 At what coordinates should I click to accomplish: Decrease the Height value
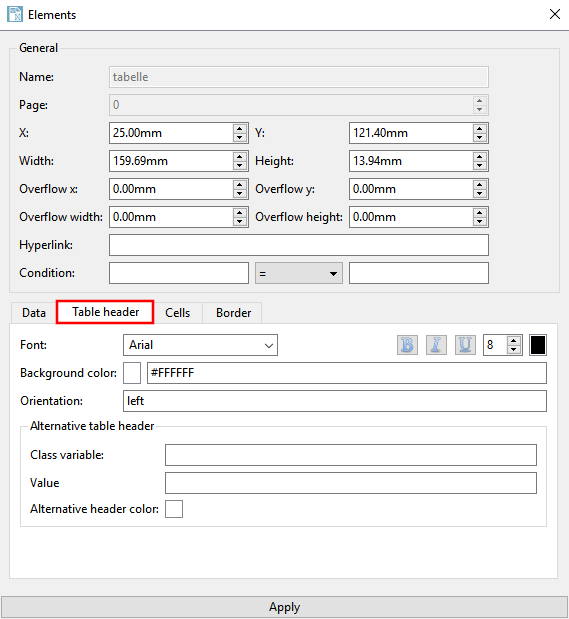coord(479,165)
